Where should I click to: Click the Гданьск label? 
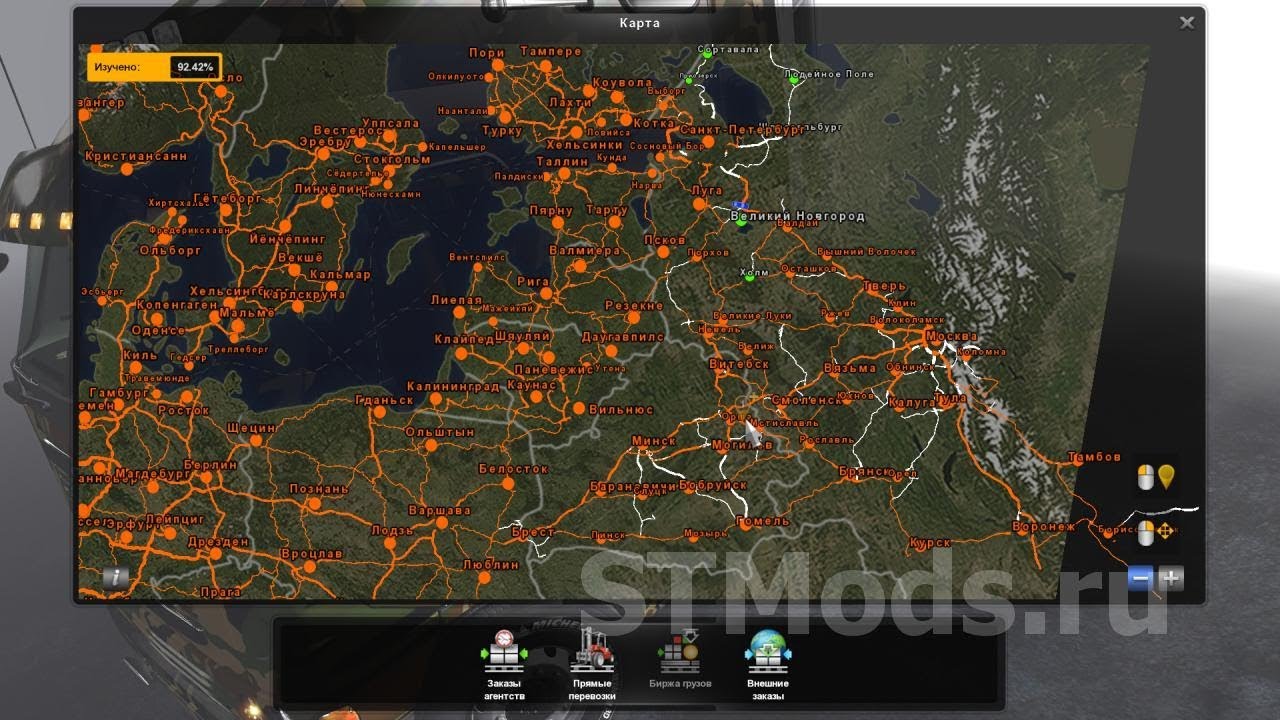(x=384, y=400)
